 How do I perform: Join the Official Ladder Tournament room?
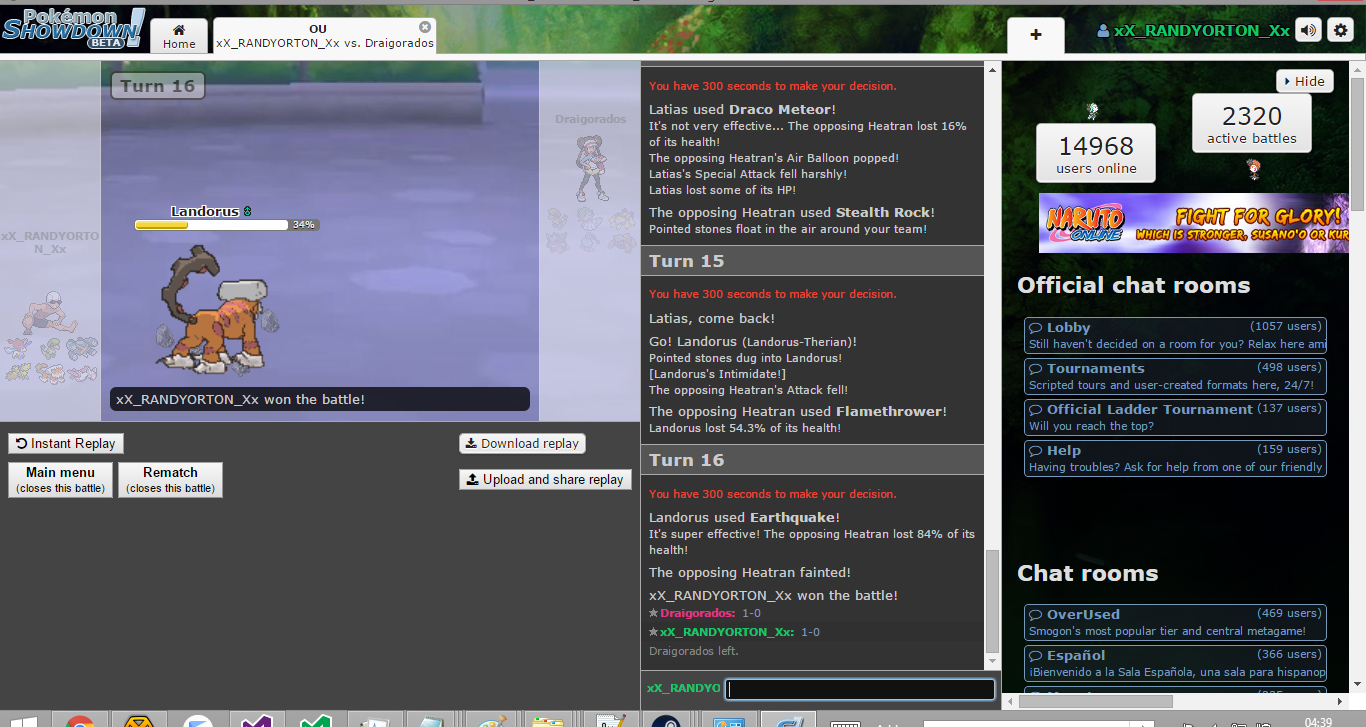click(x=1176, y=417)
